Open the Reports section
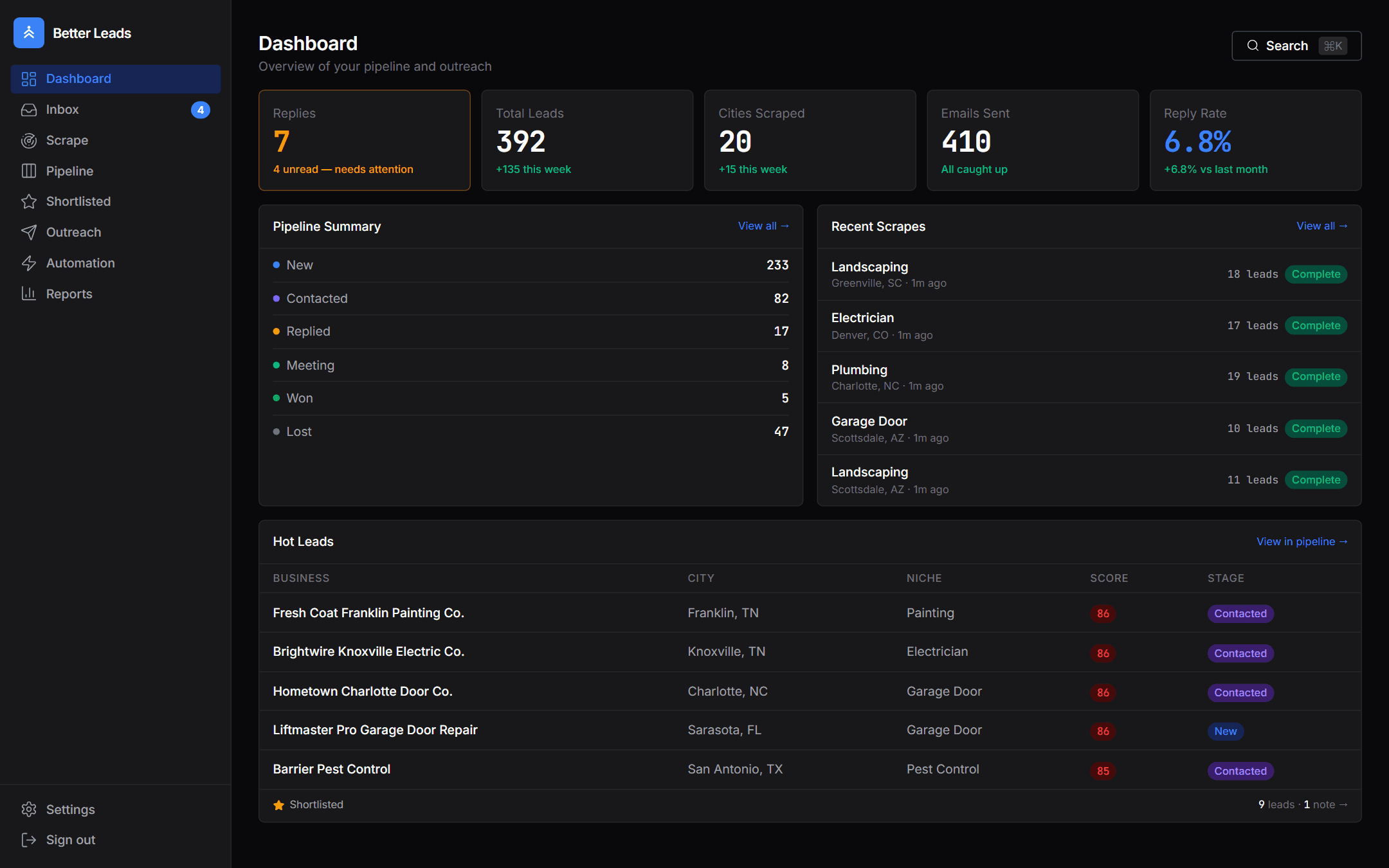This screenshot has height=868, width=1389. coord(116,294)
